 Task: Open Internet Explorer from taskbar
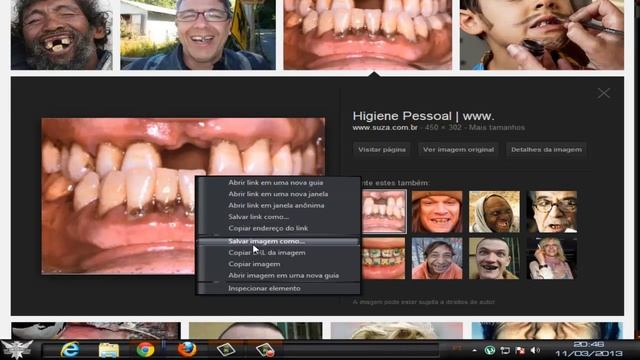pos(70,350)
